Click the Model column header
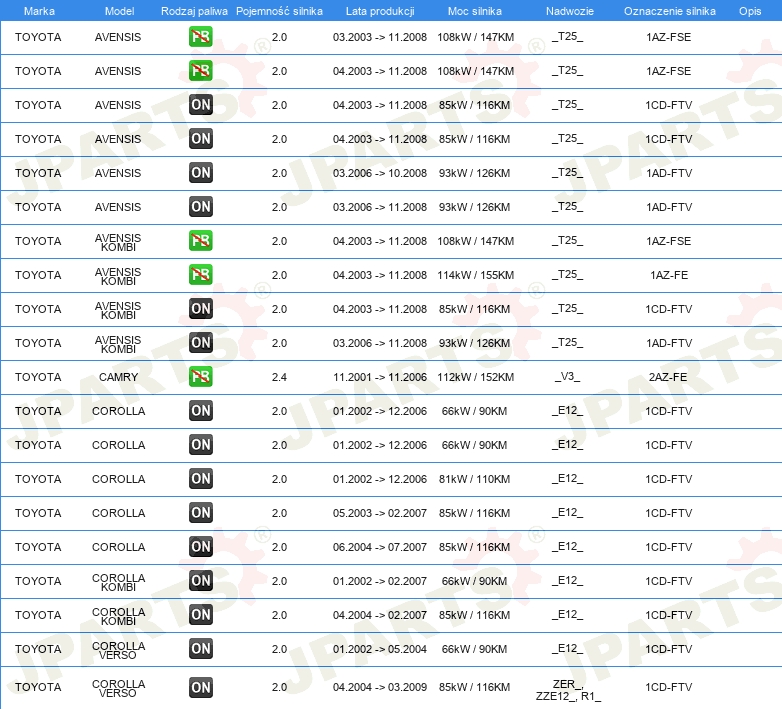 point(119,11)
